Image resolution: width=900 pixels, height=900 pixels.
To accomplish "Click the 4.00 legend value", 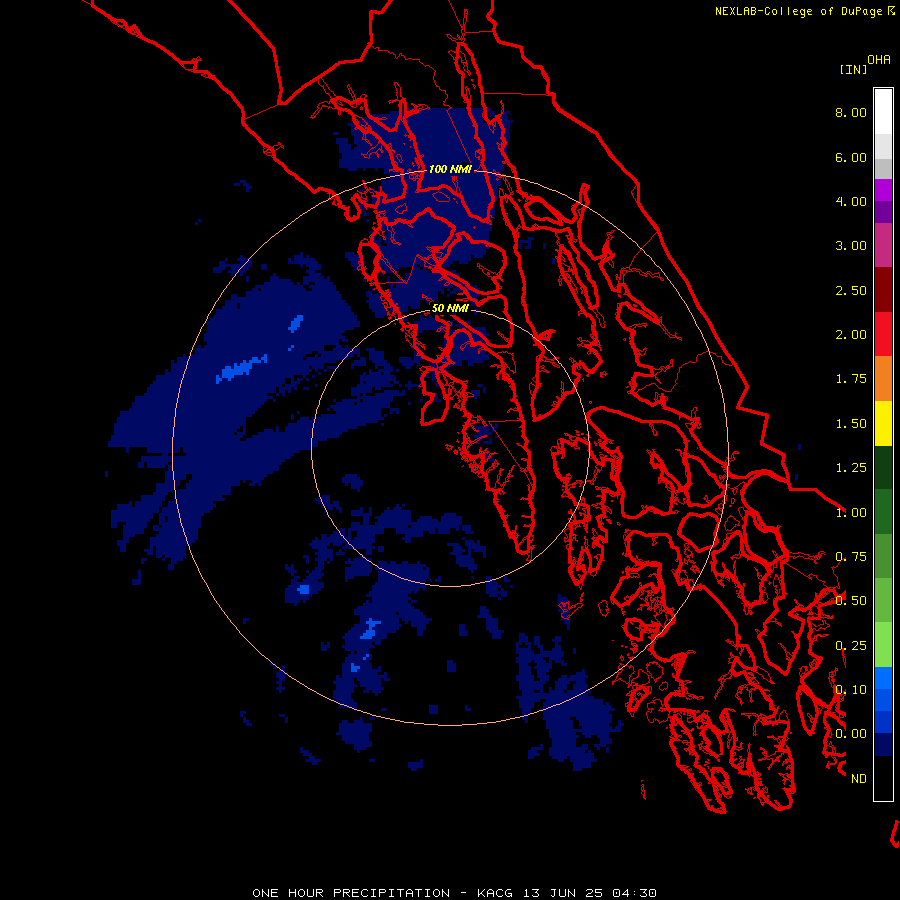I will (x=851, y=201).
